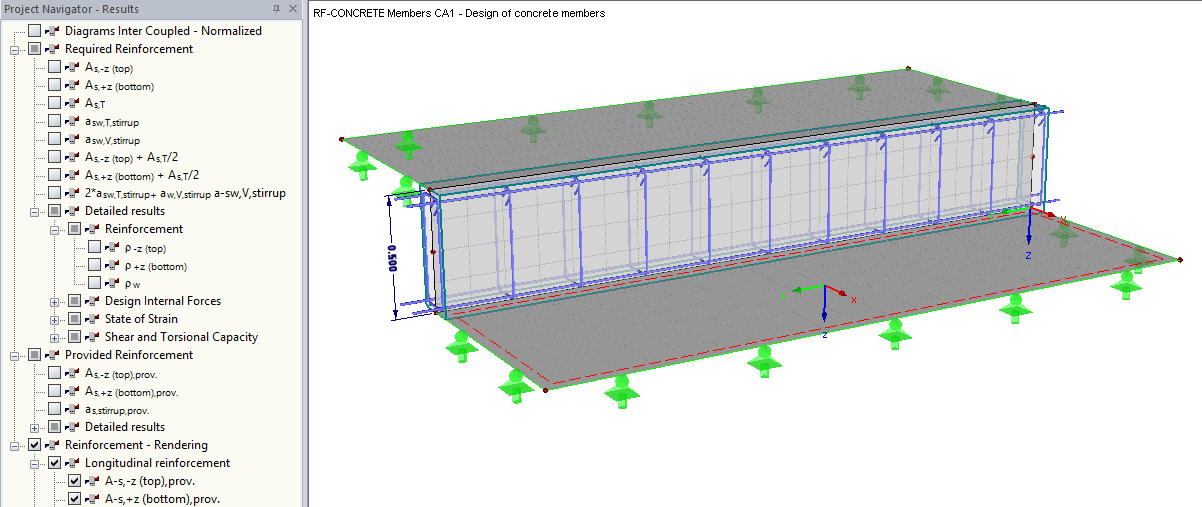Click the icon beside asw,T,stirrup

pyautogui.click(x=73, y=121)
